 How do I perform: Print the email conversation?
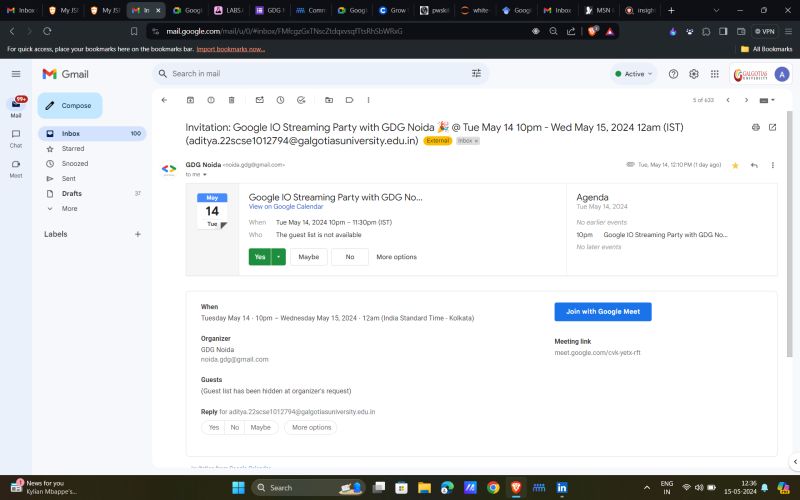pyautogui.click(x=756, y=128)
